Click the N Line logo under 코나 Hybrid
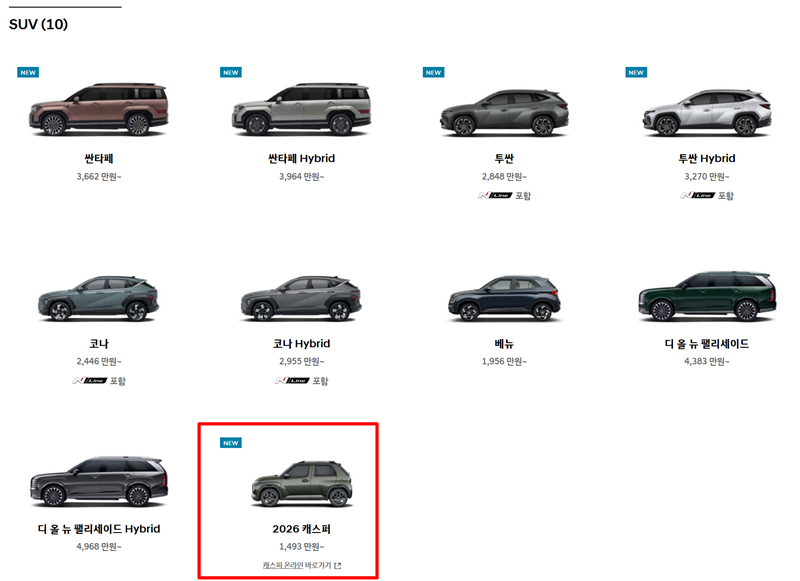800x581 pixels. tap(292, 381)
